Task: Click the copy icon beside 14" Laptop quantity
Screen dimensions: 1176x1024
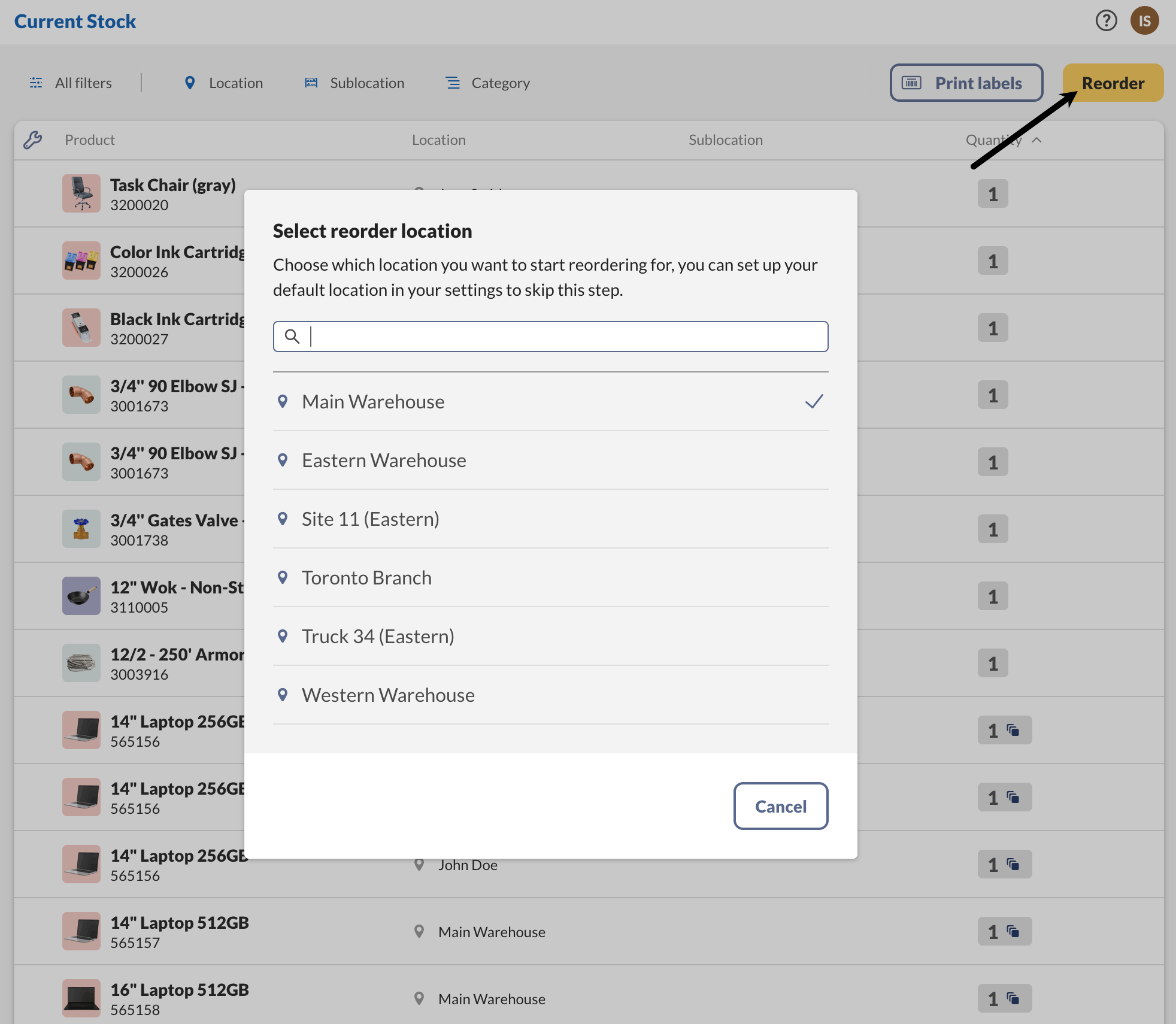Action: [x=1013, y=730]
